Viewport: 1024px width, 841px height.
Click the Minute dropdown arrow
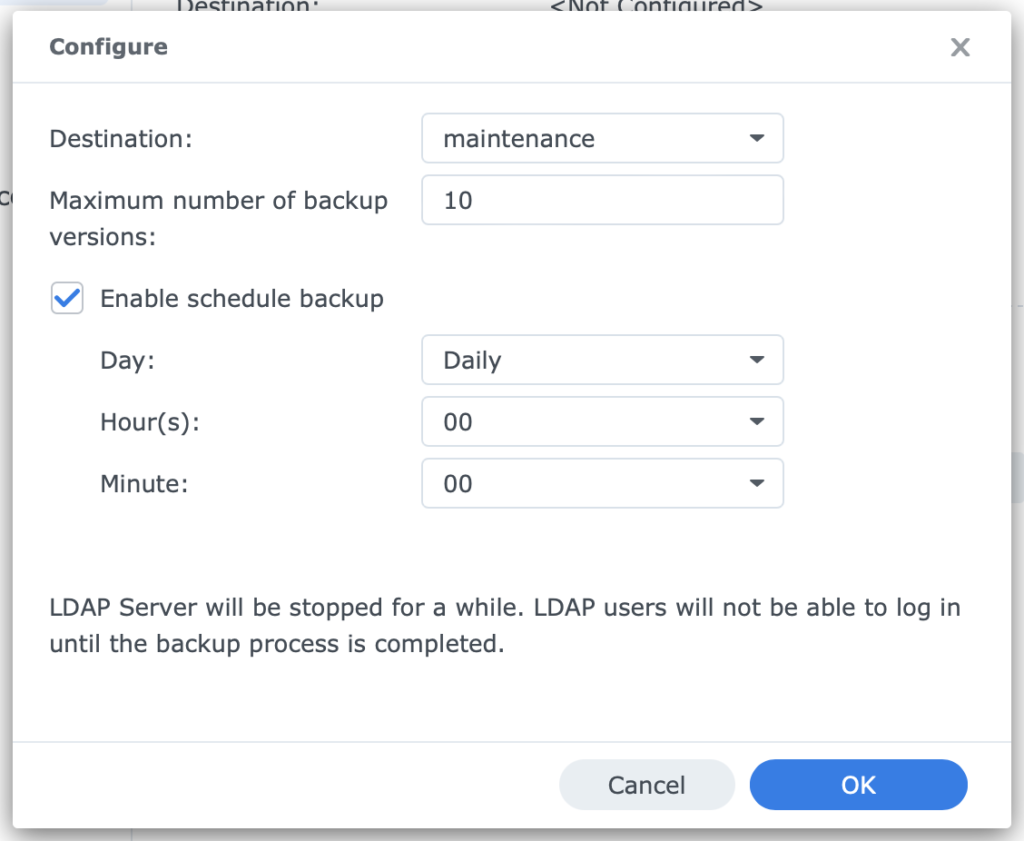point(759,484)
